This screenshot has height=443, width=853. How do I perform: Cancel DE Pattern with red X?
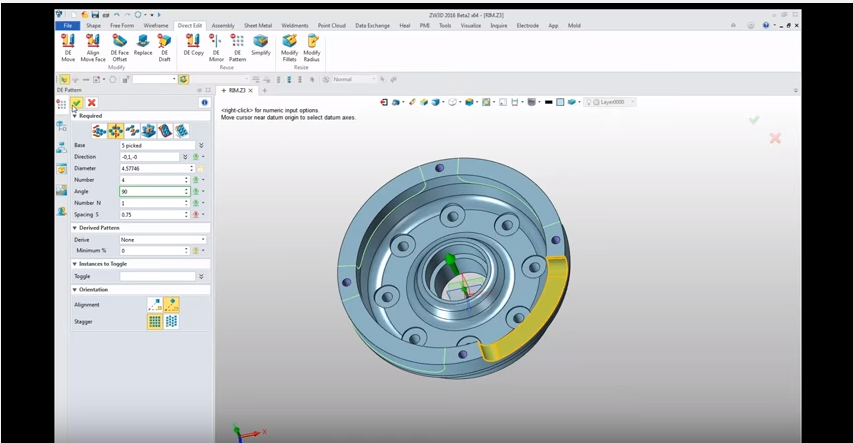(x=92, y=103)
